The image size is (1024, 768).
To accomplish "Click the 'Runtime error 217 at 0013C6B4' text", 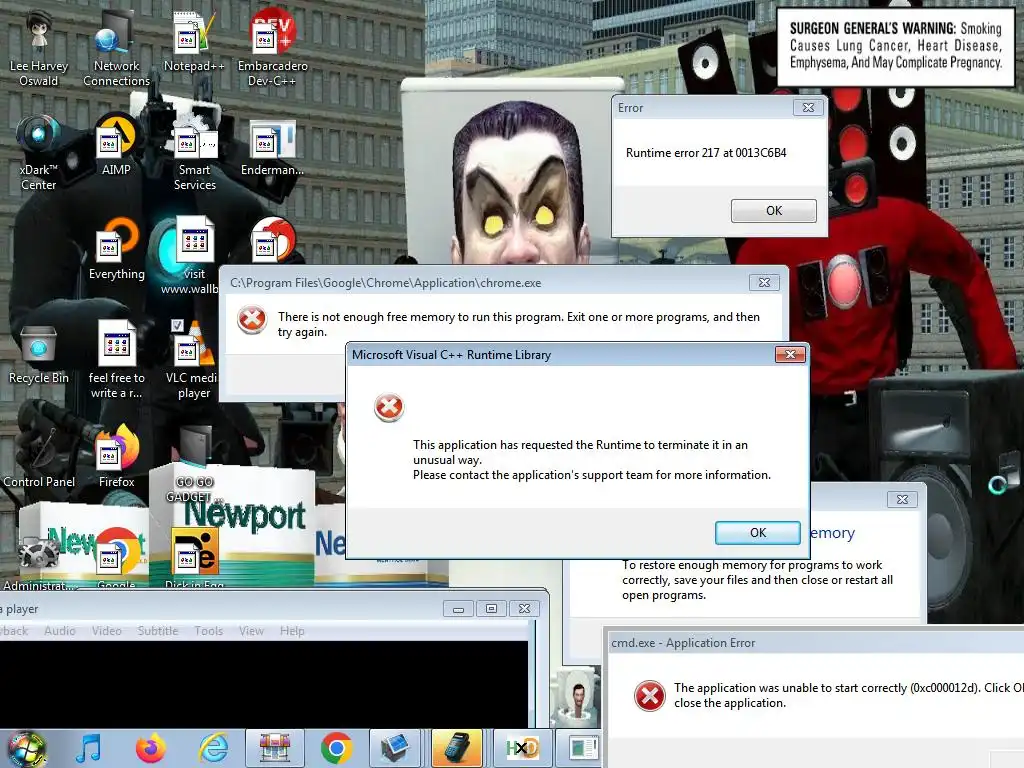I will point(706,153).
